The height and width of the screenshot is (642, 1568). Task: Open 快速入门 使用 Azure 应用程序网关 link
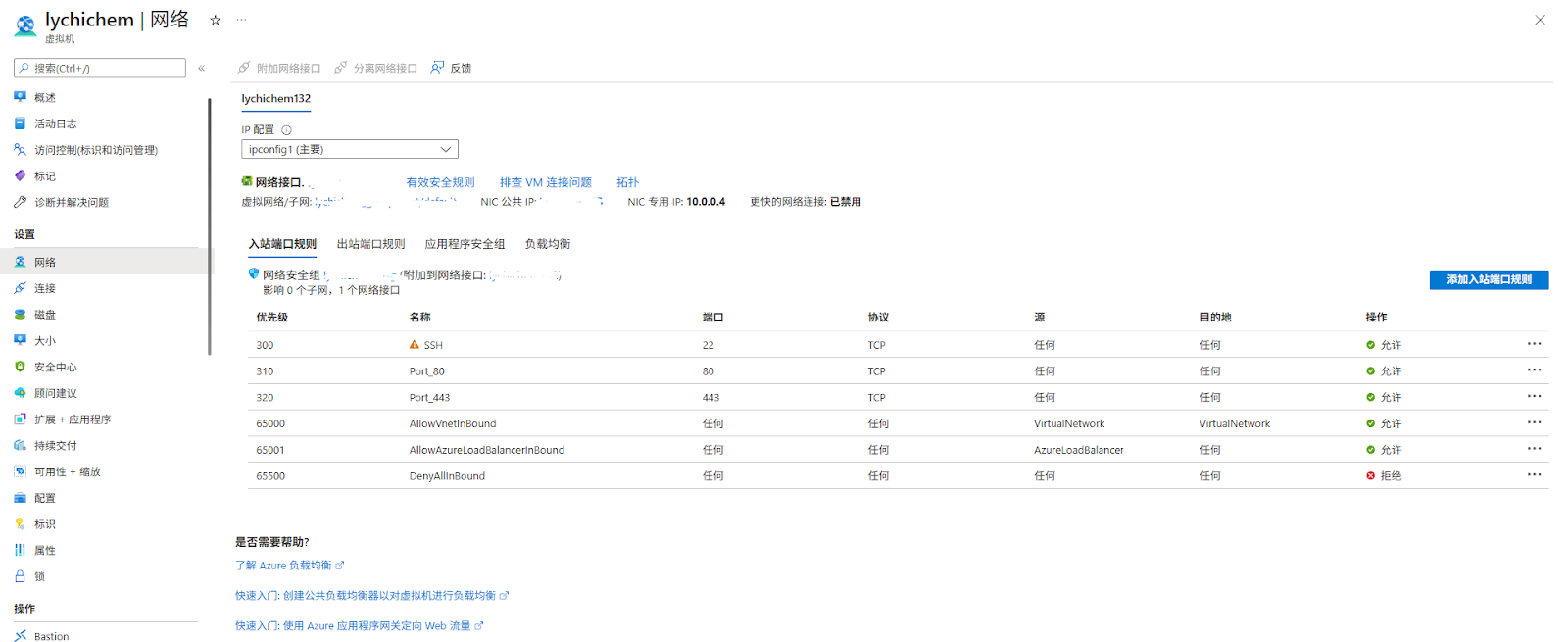tap(359, 626)
